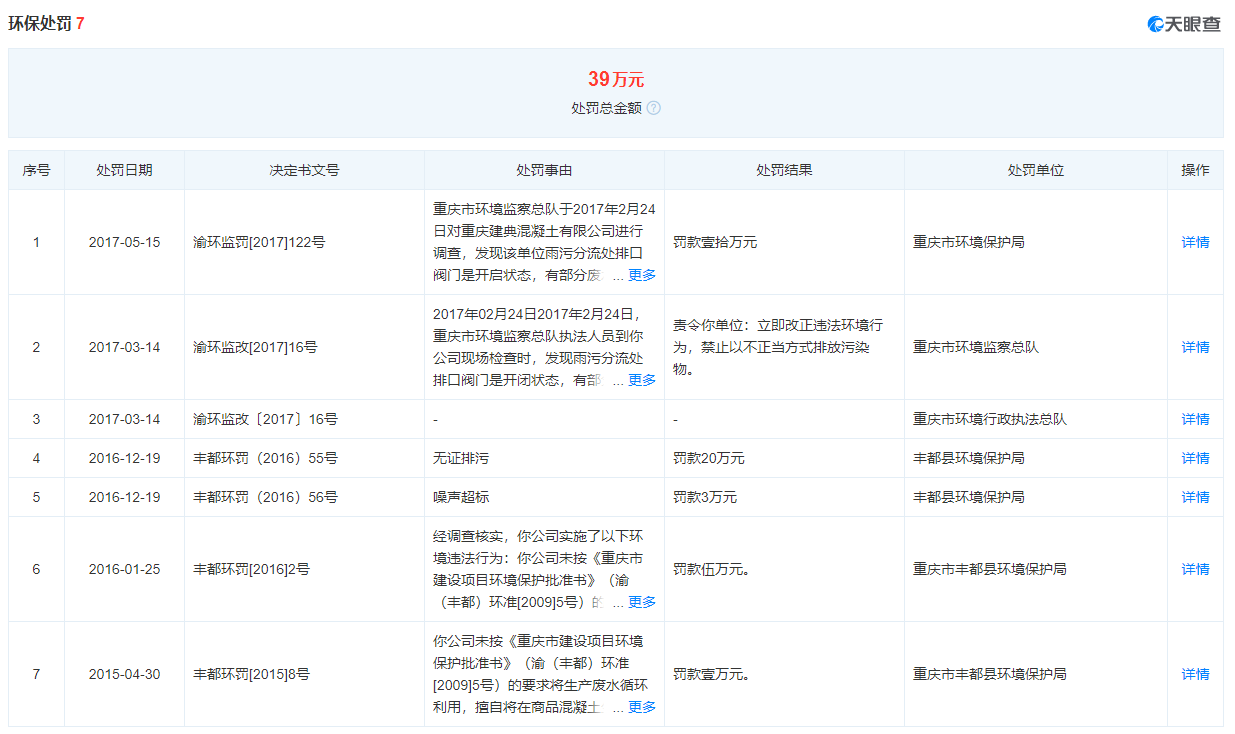Open 详情 for 丰都环罚[2016]2号
This screenshot has width=1235, height=734.
[x=1195, y=569]
